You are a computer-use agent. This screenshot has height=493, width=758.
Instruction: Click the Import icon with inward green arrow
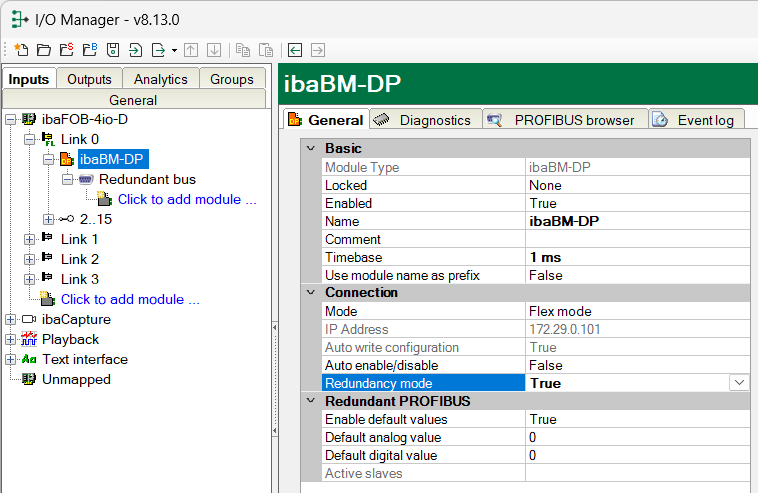(x=135, y=50)
